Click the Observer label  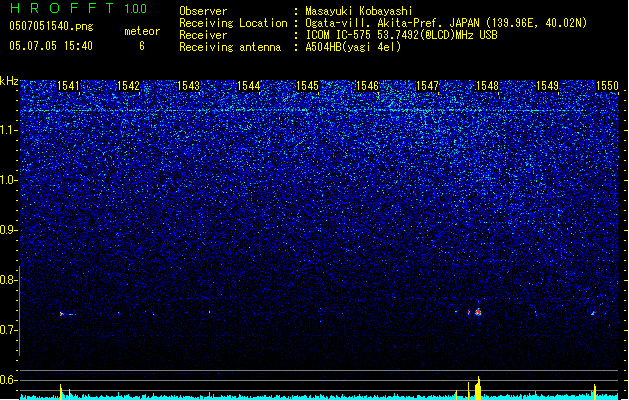click(203, 11)
